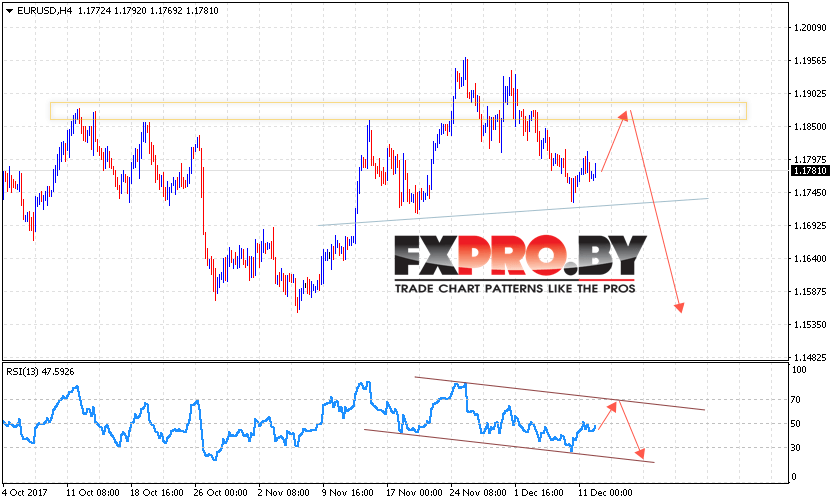Screen dimensions: 831x504
Task: Click the 1.18500 price axis label
Action: (x=810, y=127)
